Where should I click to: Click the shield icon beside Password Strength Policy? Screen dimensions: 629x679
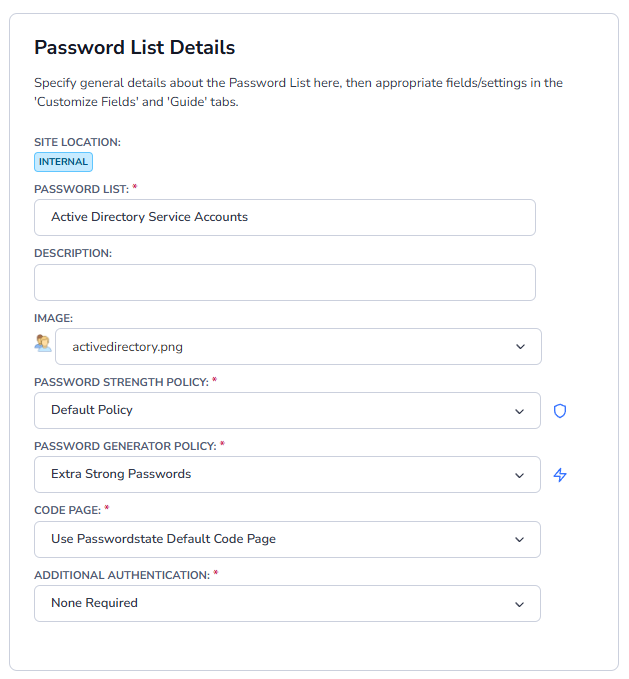click(560, 411)
